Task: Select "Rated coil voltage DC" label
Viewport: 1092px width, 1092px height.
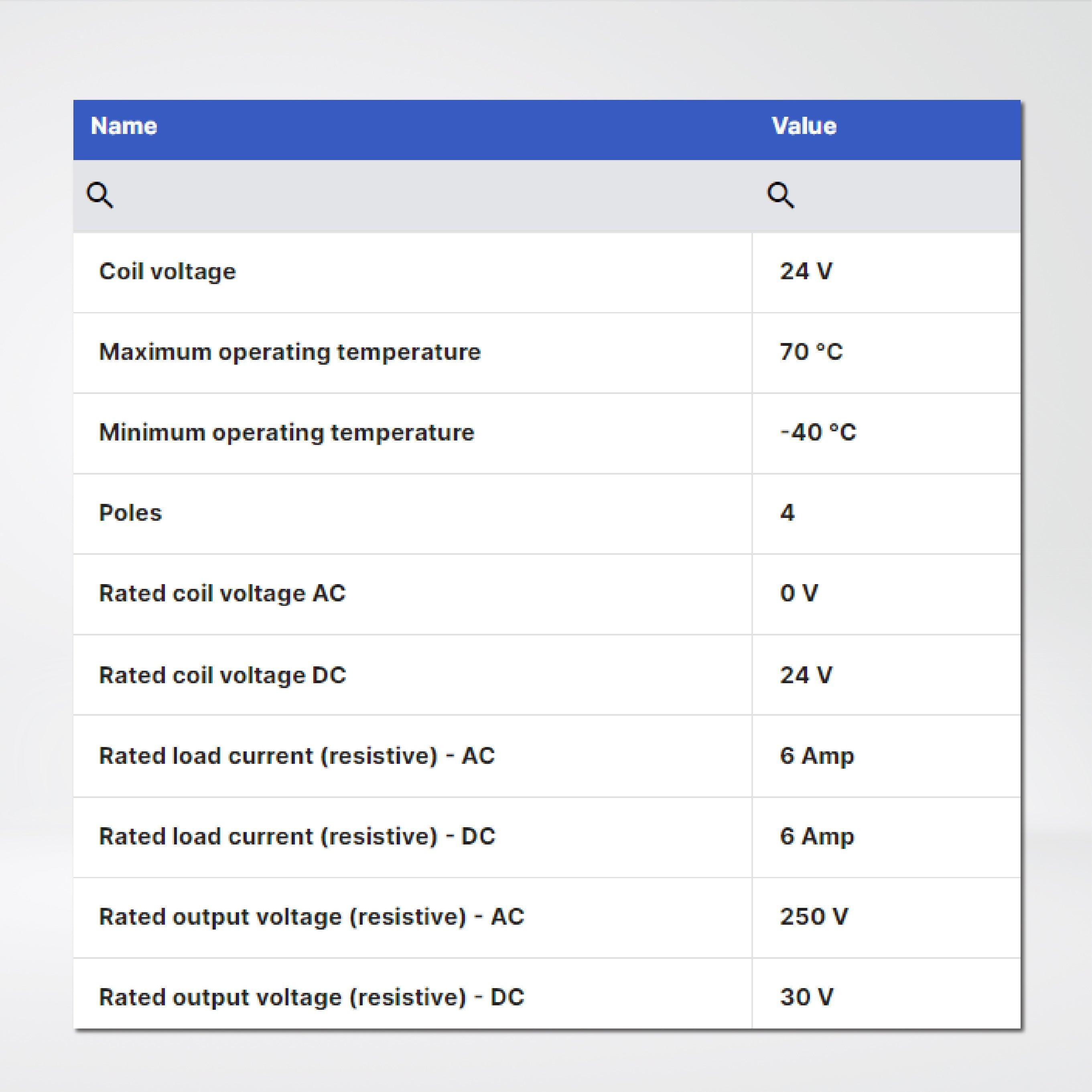Action: coord(223,676)
